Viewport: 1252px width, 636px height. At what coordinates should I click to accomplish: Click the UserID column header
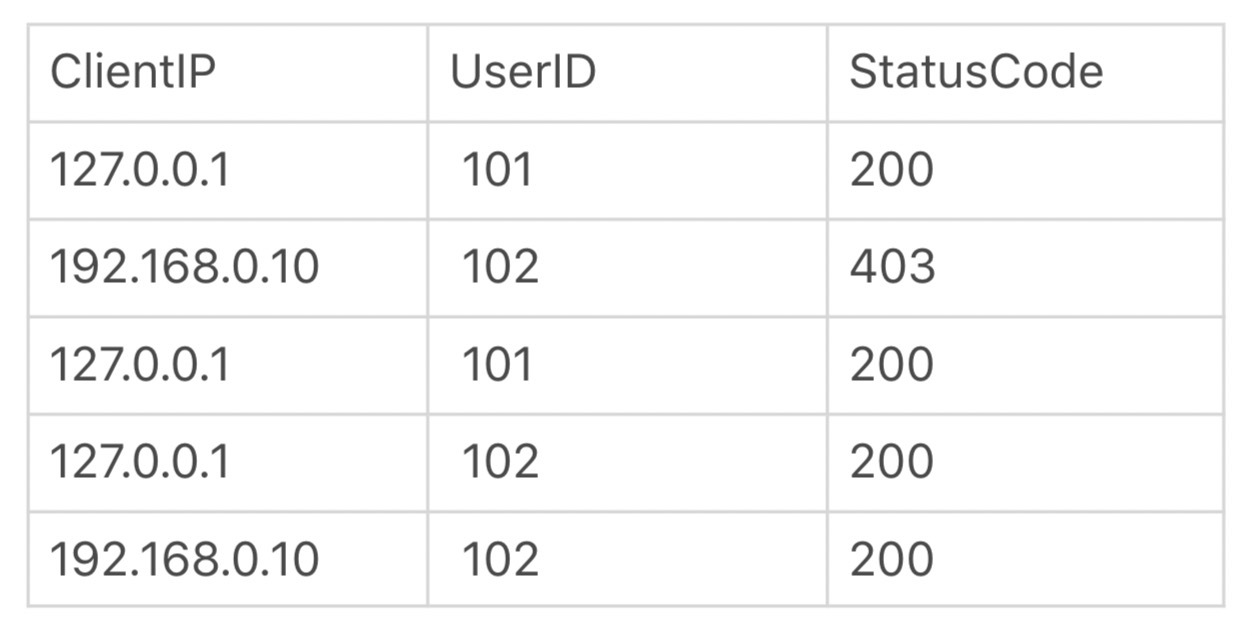click(523, 73)
